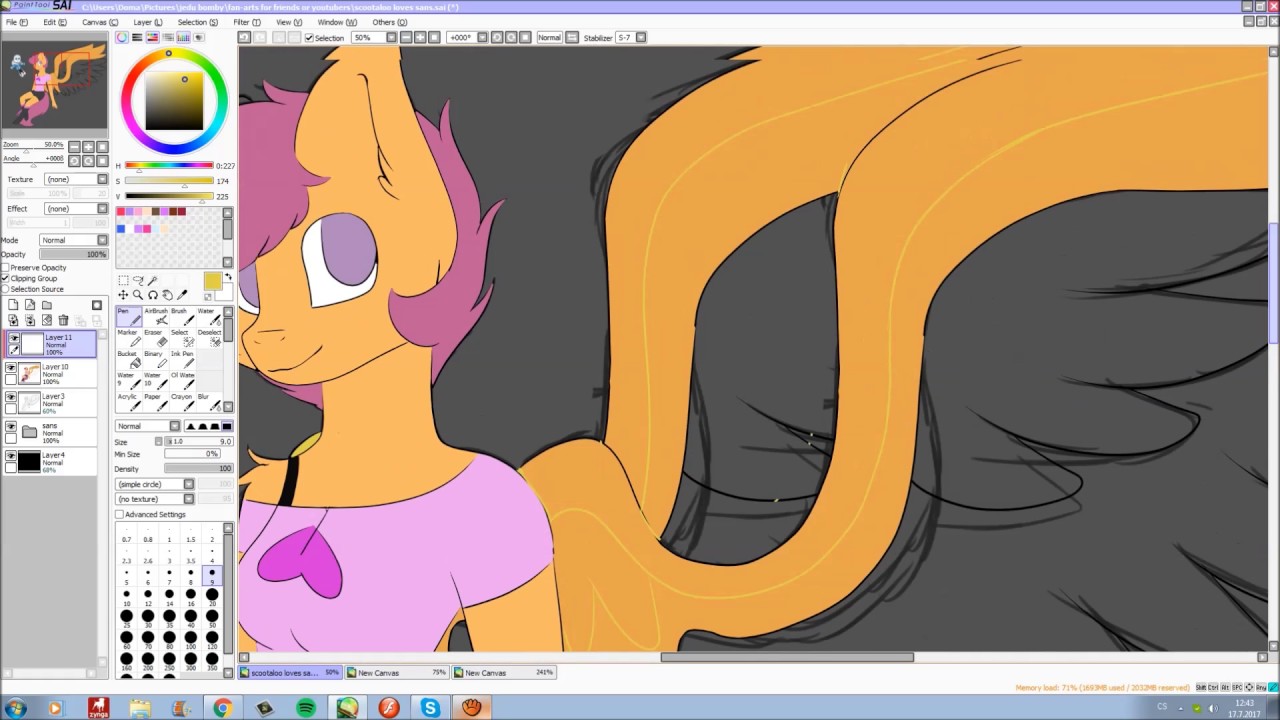Open the no texture brush dropdown
The width and height of the screenshot is (1280, 720).
coord(155,499)
